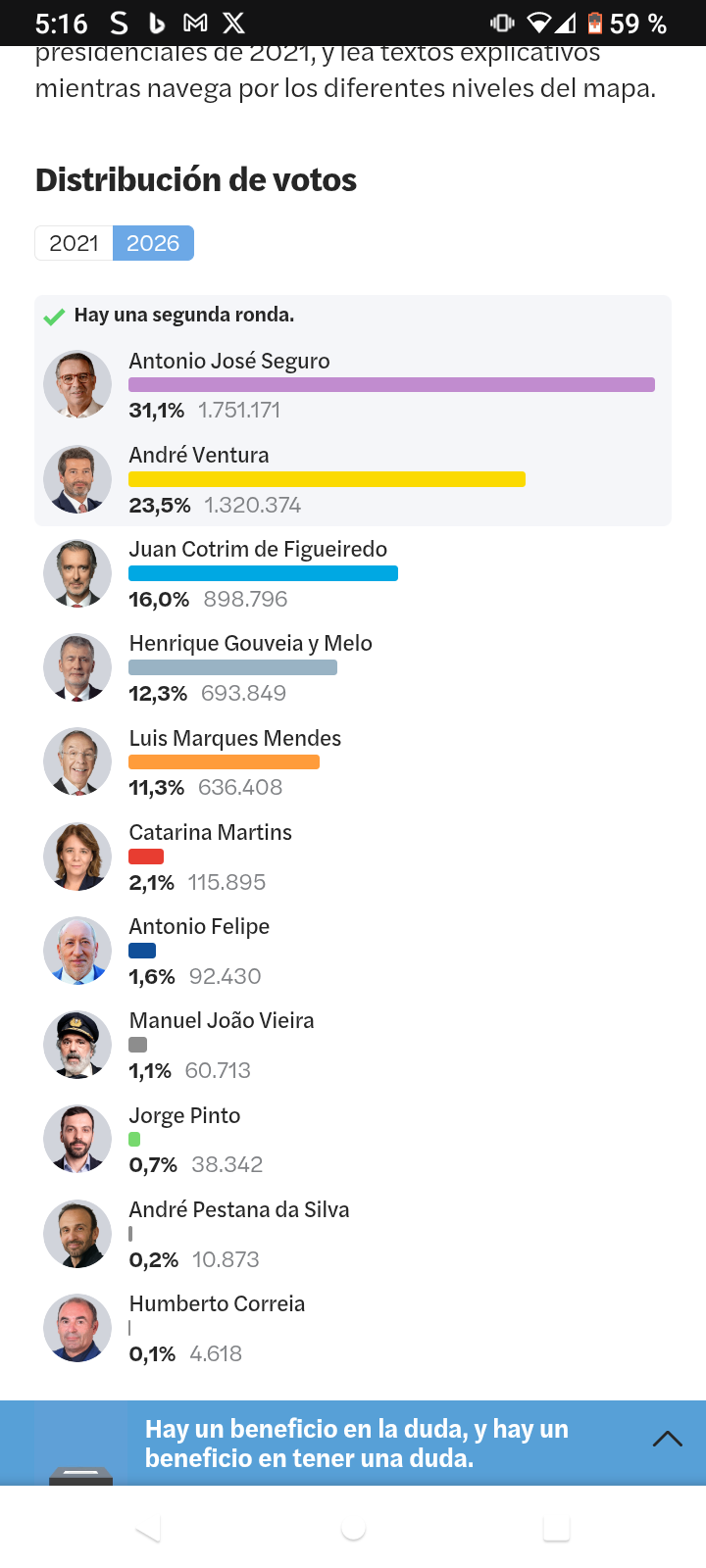The height and width of the screenshot is (1568, 706).
Task: Tap Manuel João Vieira's avatar
Action: point(77,1045)
